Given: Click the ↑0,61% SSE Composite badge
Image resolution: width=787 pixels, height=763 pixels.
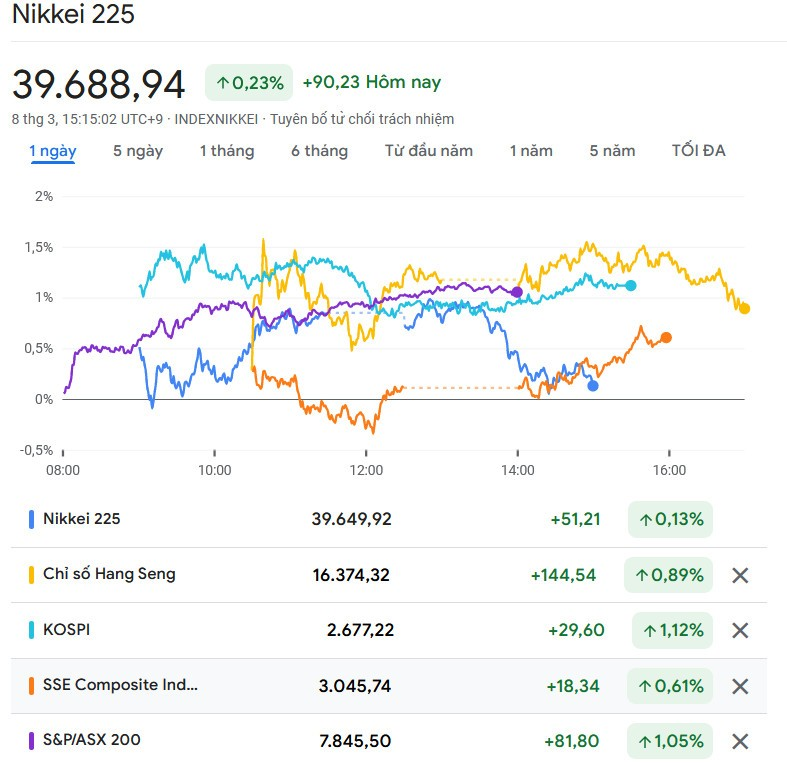Looking at the screenshot, I should point(670,686).
